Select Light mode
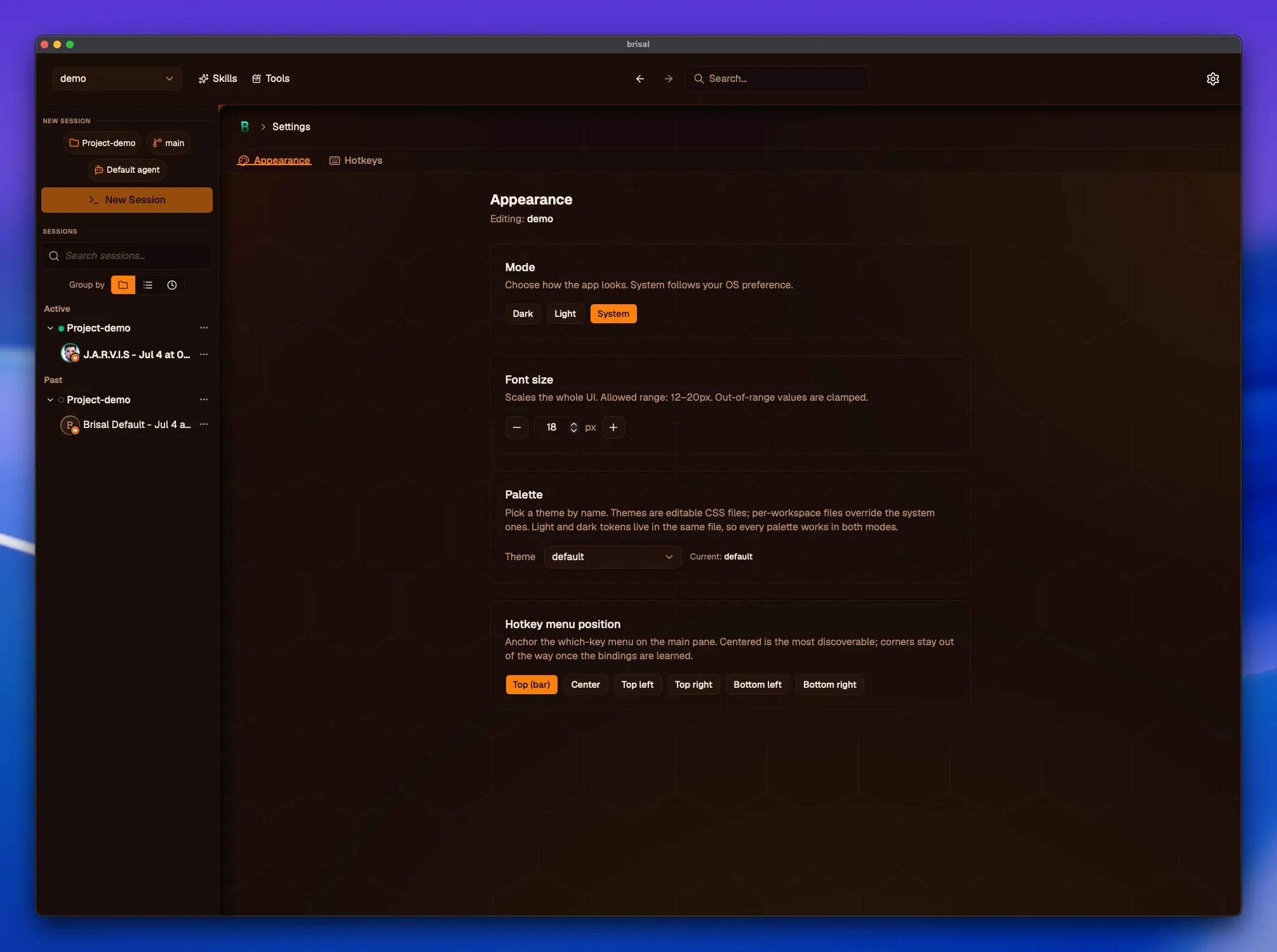The image size is (1277, 952). 565,314
